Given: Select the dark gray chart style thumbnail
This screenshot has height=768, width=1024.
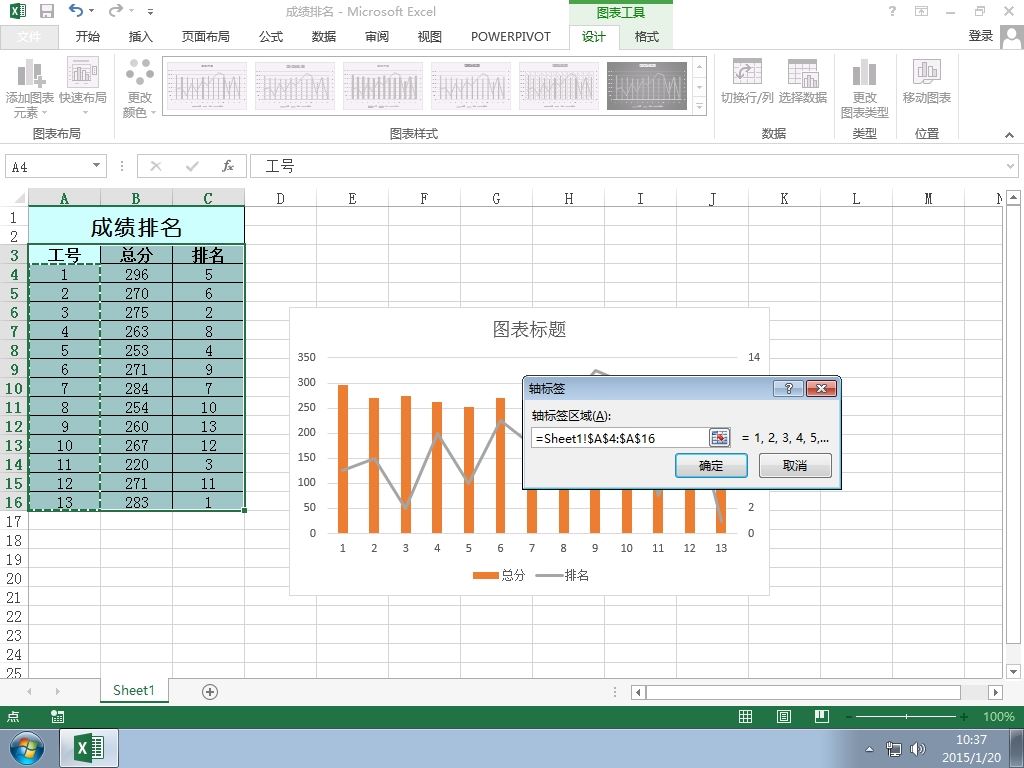Looking at the screenshot, I should point(647,86).
